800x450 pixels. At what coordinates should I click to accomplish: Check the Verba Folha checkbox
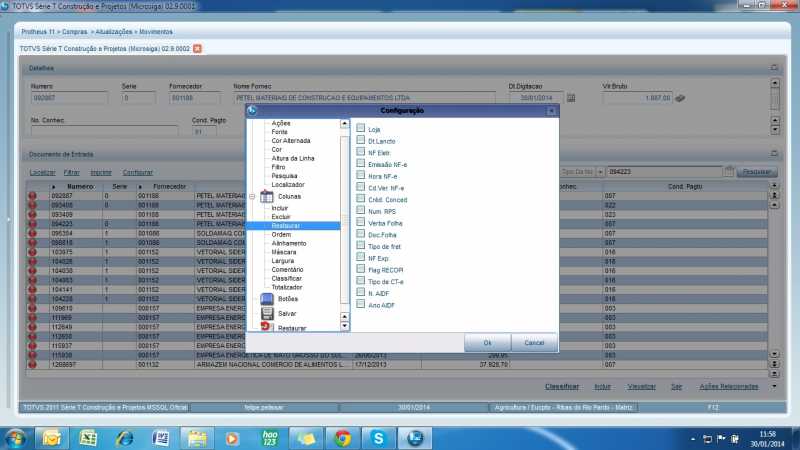361,222
